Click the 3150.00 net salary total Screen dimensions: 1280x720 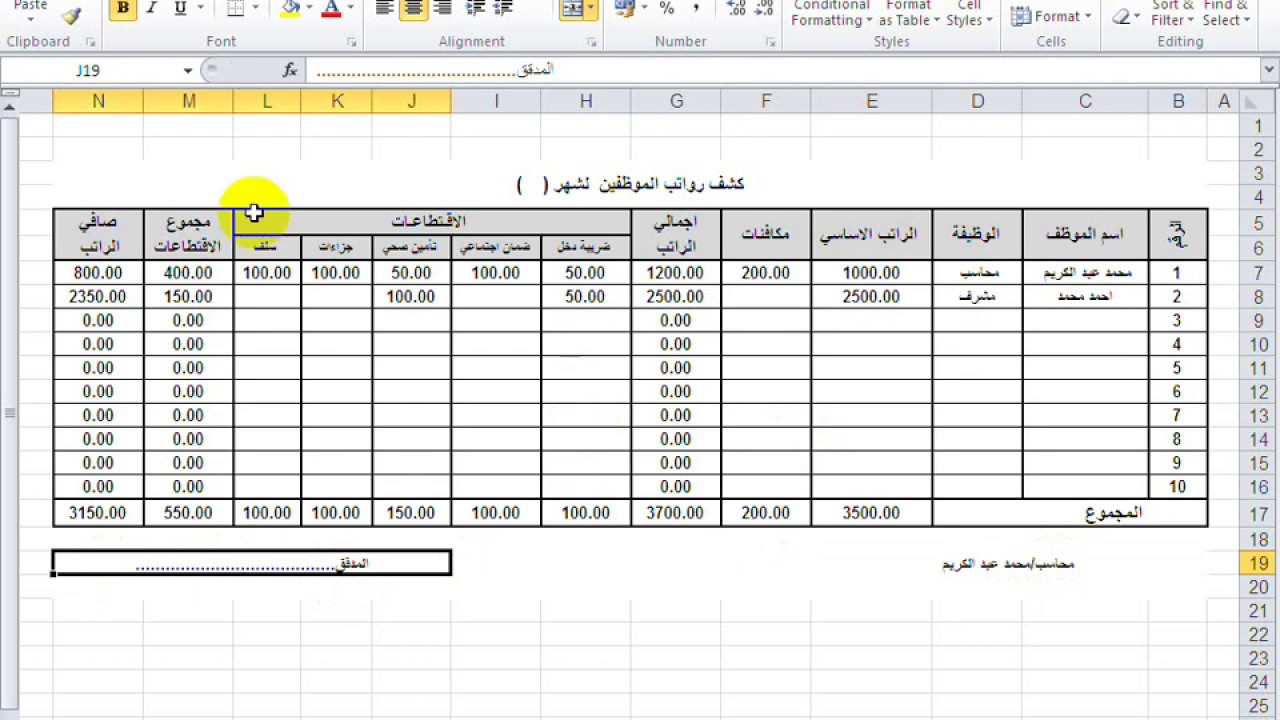pyautogui.click(x=98, y=513)
